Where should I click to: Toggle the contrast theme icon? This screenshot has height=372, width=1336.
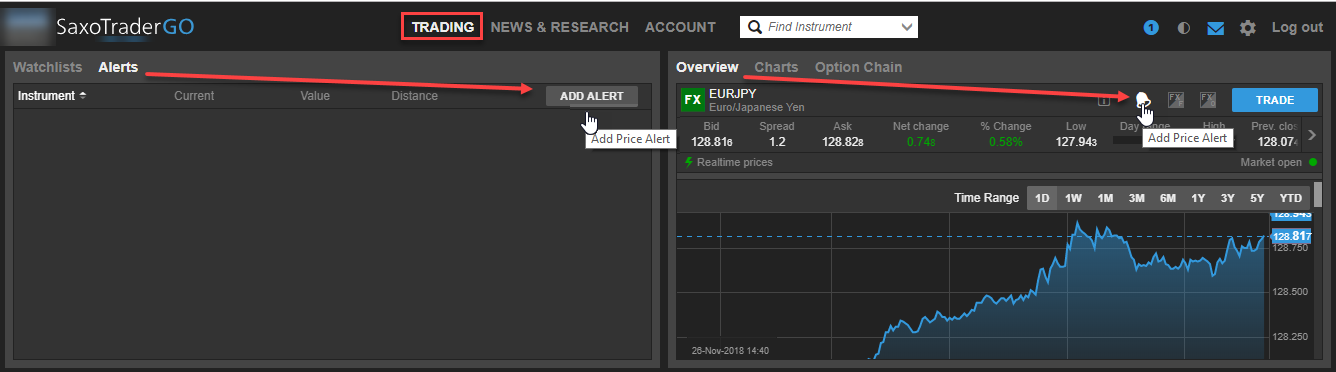[1184, 28]
